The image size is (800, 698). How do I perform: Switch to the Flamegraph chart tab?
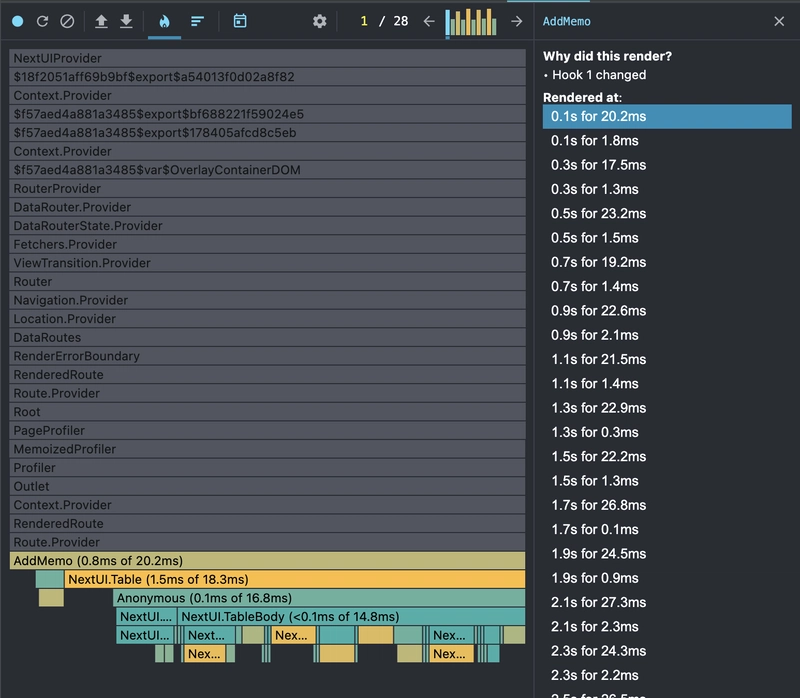[x=164, y=21]
